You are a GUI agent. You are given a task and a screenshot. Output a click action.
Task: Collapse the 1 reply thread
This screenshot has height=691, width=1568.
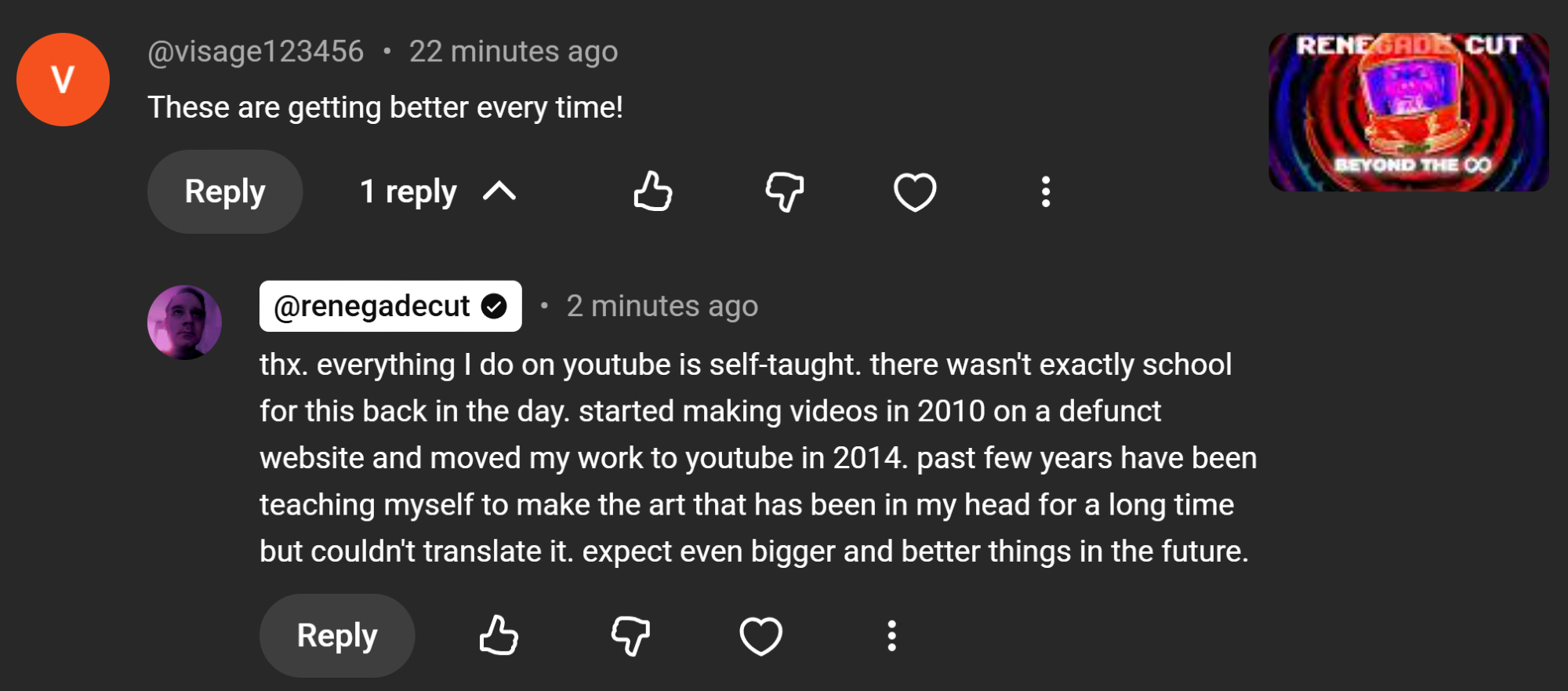[x=437, y=191]
